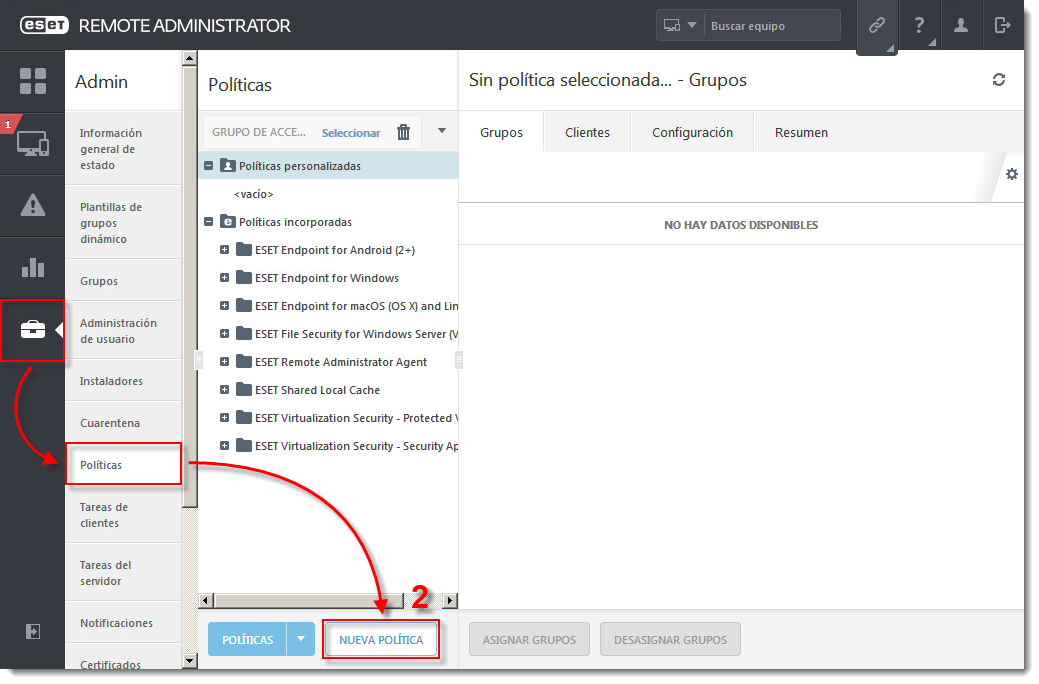Open the table settings gear icon
The image size is (1039, 684).
tap(1012, 173)
